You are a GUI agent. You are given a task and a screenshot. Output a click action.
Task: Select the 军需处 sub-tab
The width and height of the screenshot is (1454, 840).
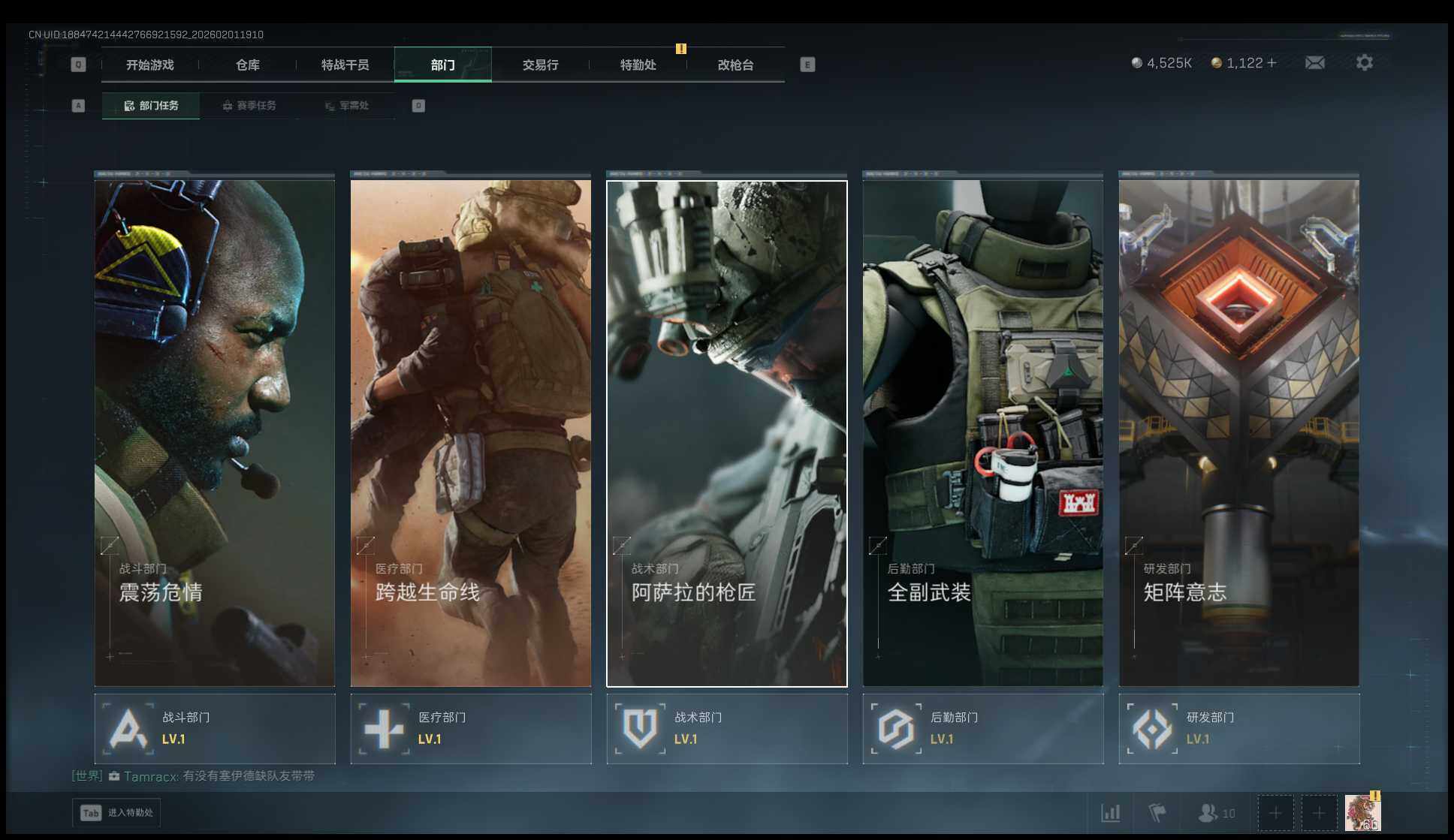(x=346, y=106)
